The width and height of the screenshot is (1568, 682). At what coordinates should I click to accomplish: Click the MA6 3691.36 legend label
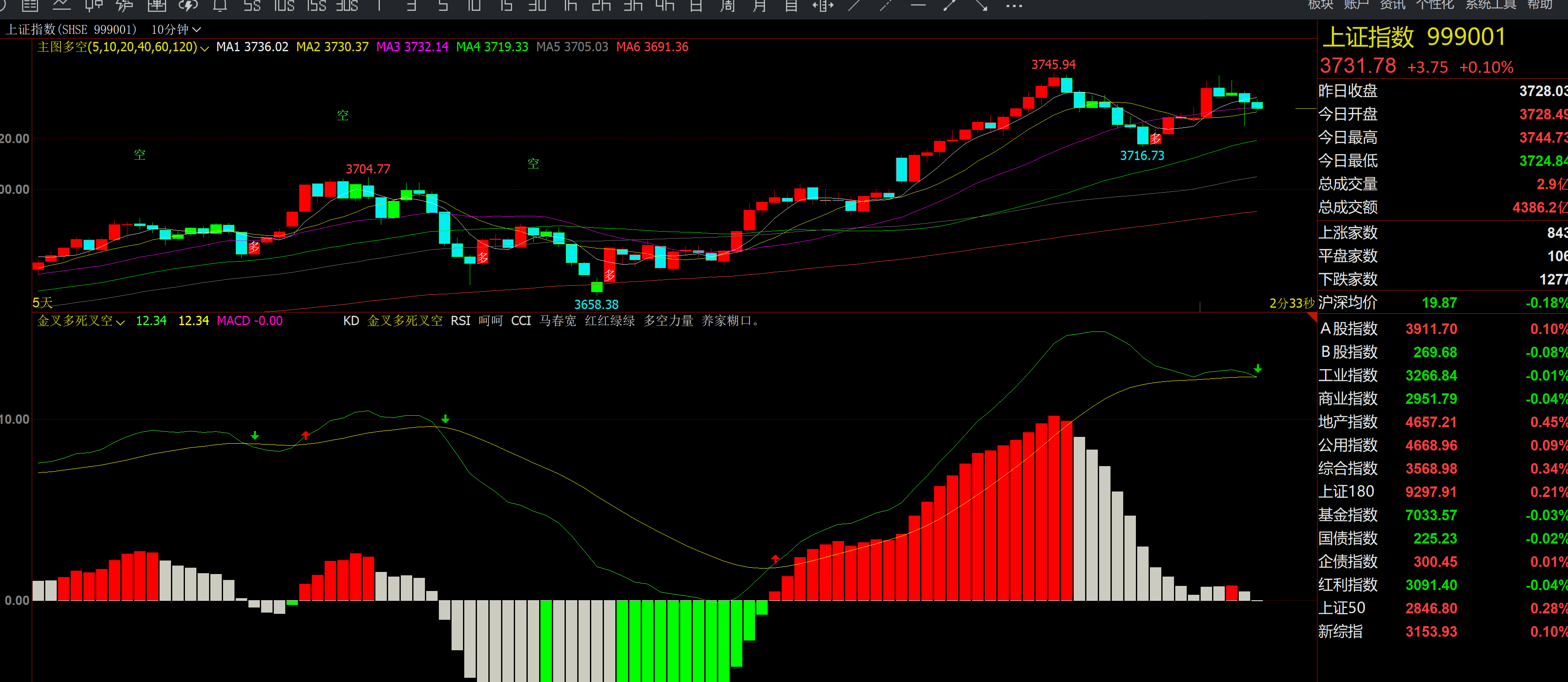click(652, 47)
